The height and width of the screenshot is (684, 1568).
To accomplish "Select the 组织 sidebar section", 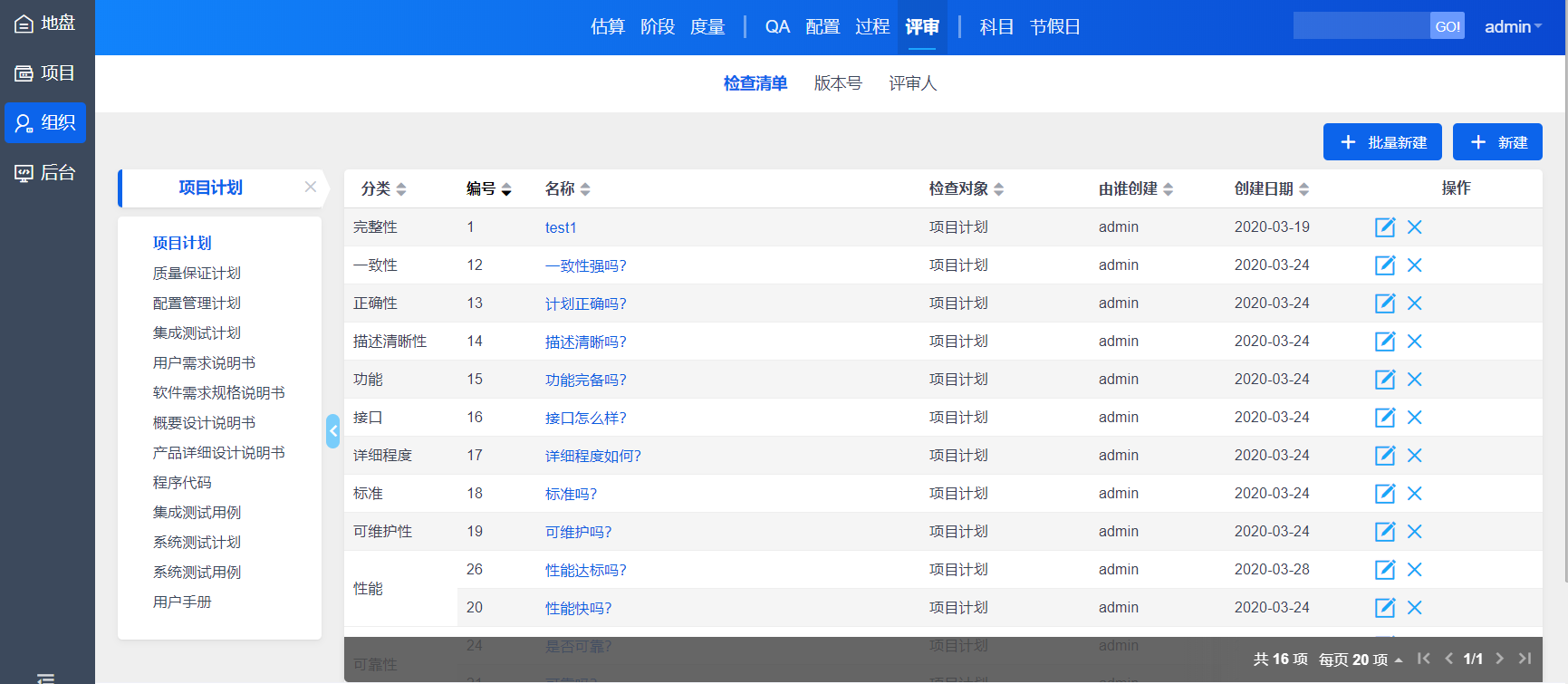I will tap(45, 122).
